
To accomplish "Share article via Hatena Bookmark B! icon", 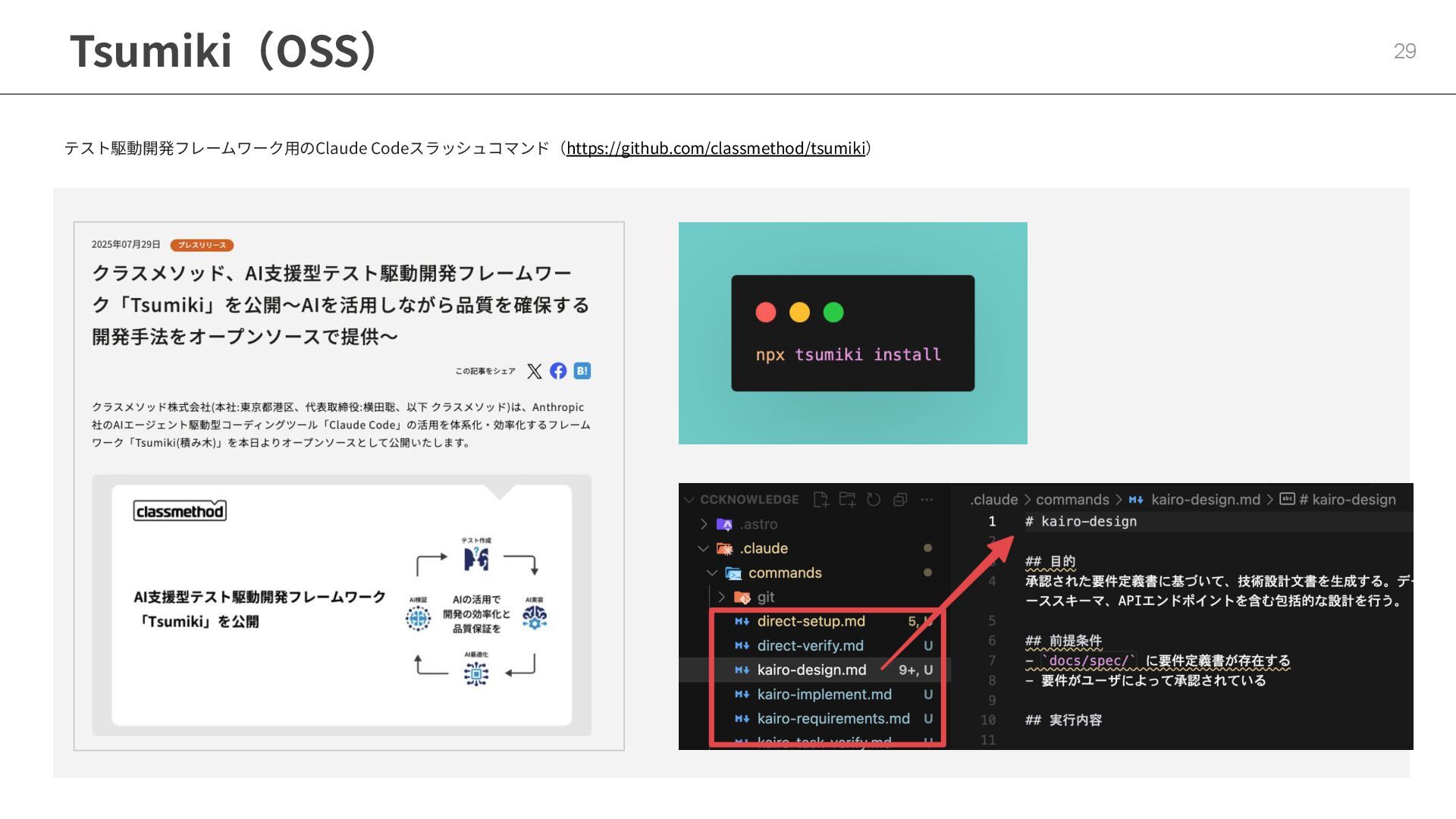I will coord(582,371).
